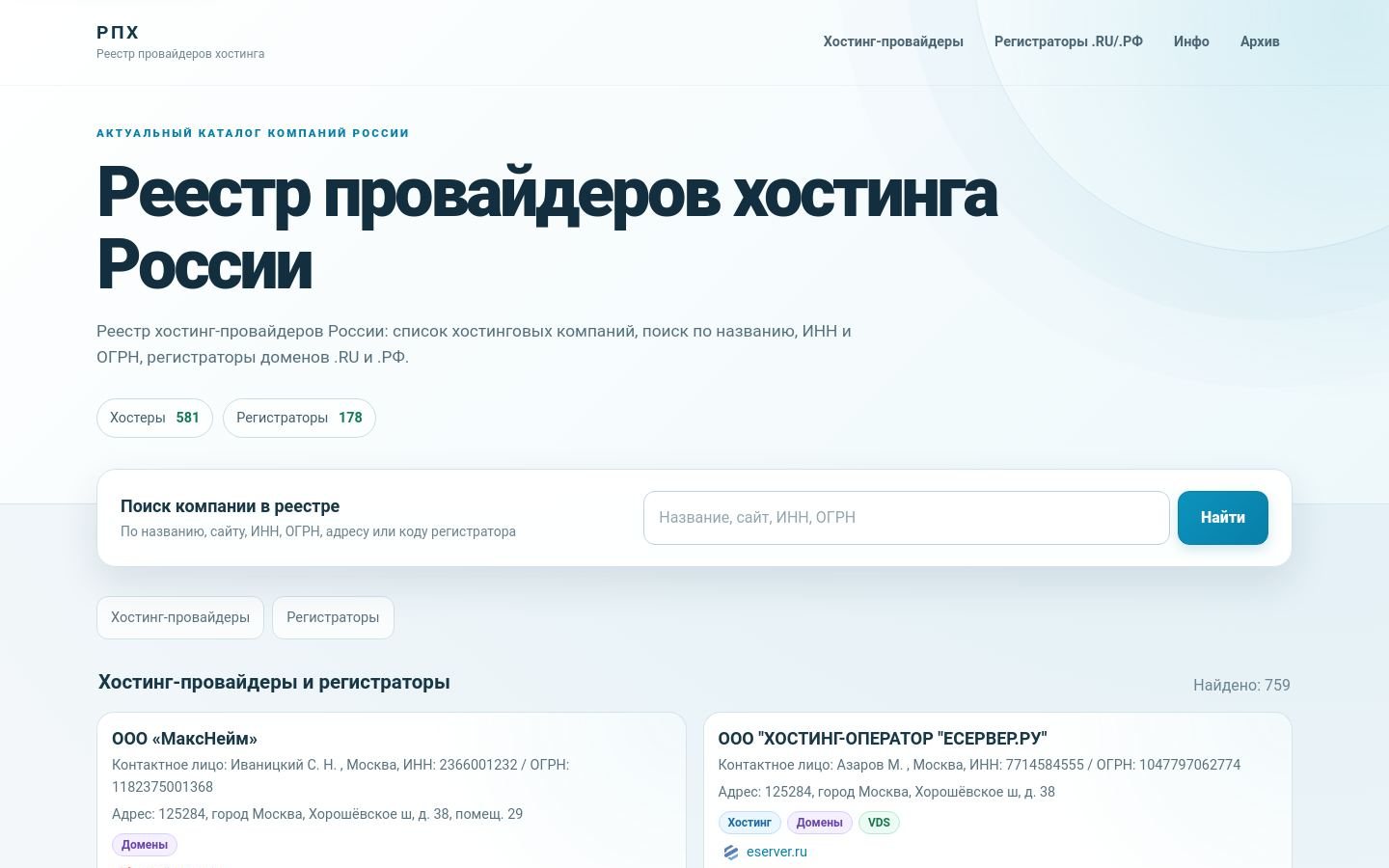Click the eserver.ru favicon icon
1389x868 pixels.
click(x=731, y=853)
